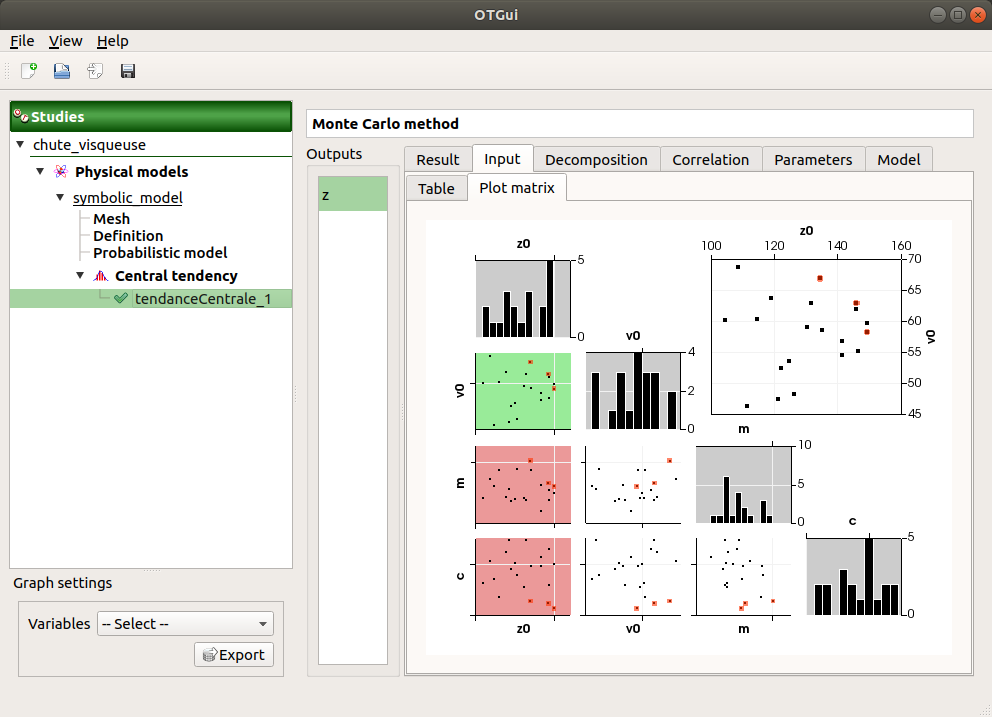
Task: Click the atom icon beside Physical models
Action: (61, 171)
